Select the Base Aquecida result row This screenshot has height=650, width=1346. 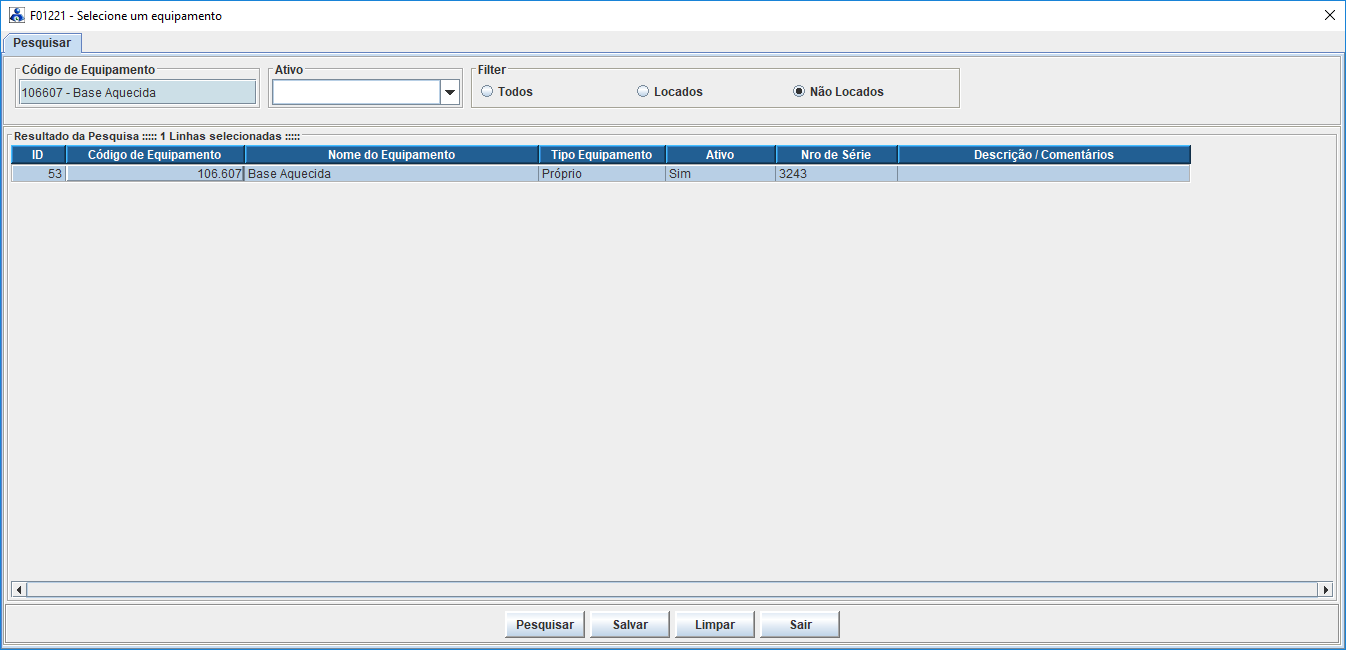(391, 174)
